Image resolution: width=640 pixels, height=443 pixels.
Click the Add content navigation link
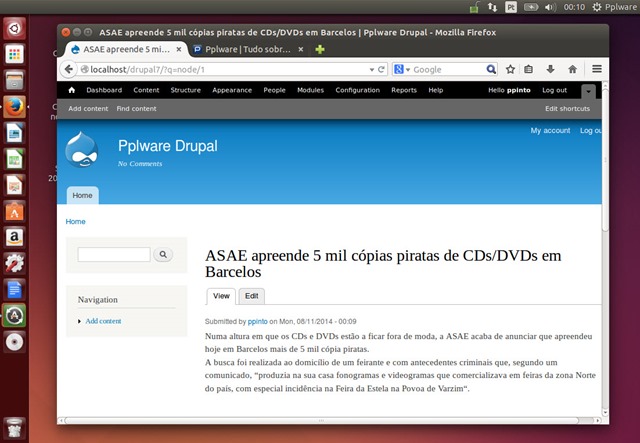tap(103, 321)
